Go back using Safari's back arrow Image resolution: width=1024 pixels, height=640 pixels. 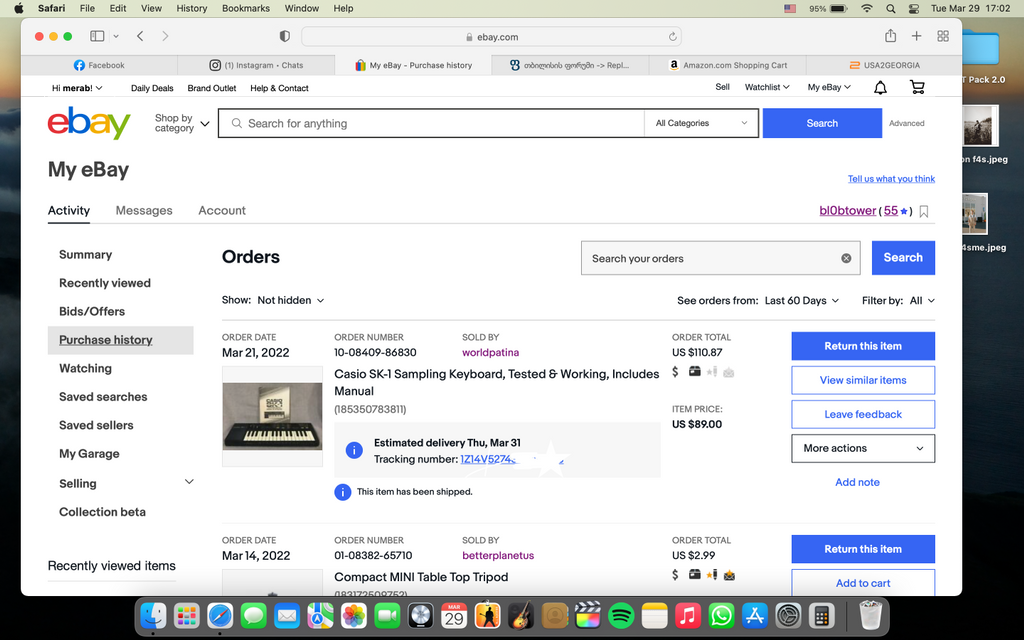click(x=140, y=37)
